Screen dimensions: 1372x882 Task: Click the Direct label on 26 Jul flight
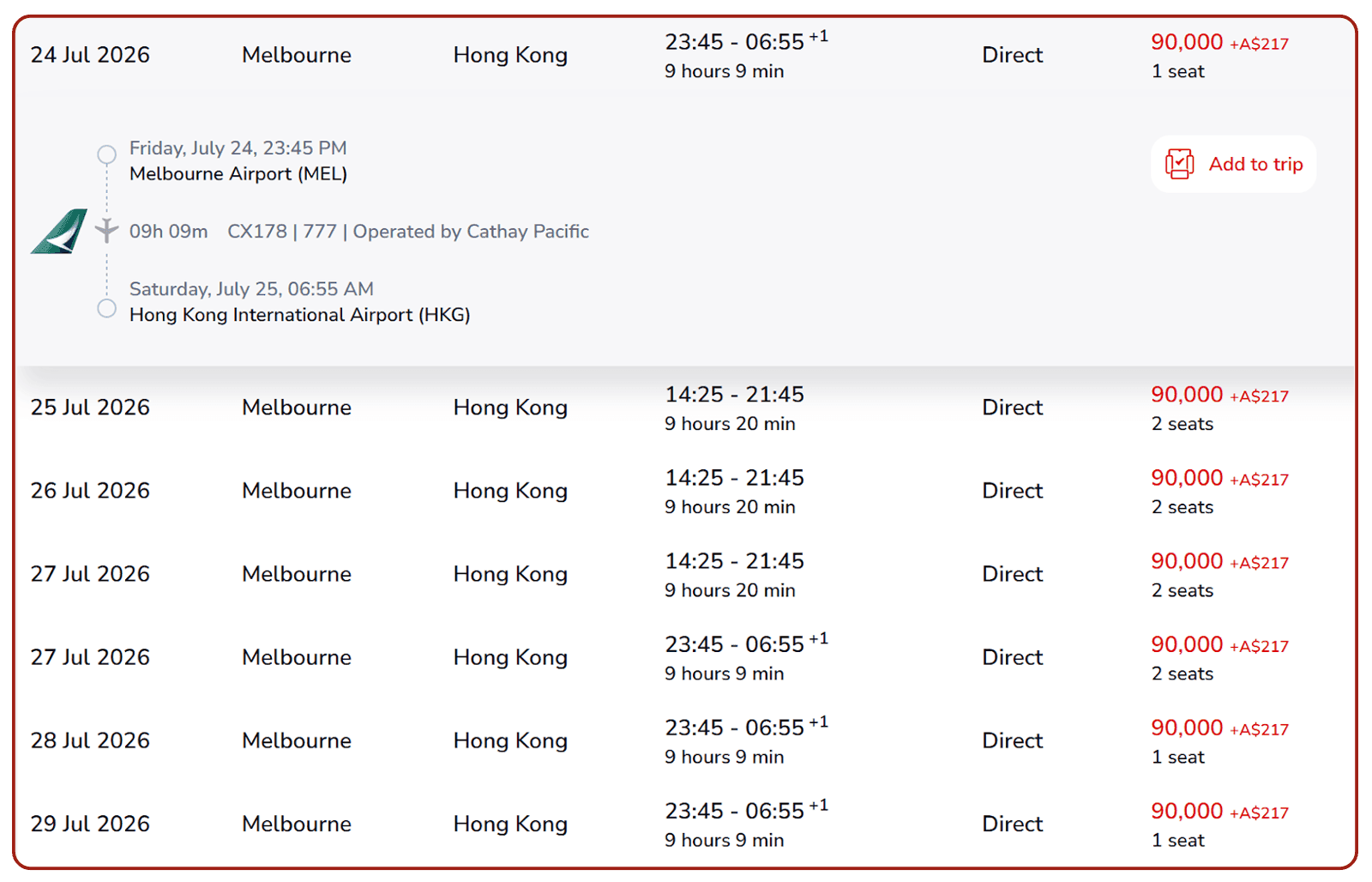(1011, 490)
